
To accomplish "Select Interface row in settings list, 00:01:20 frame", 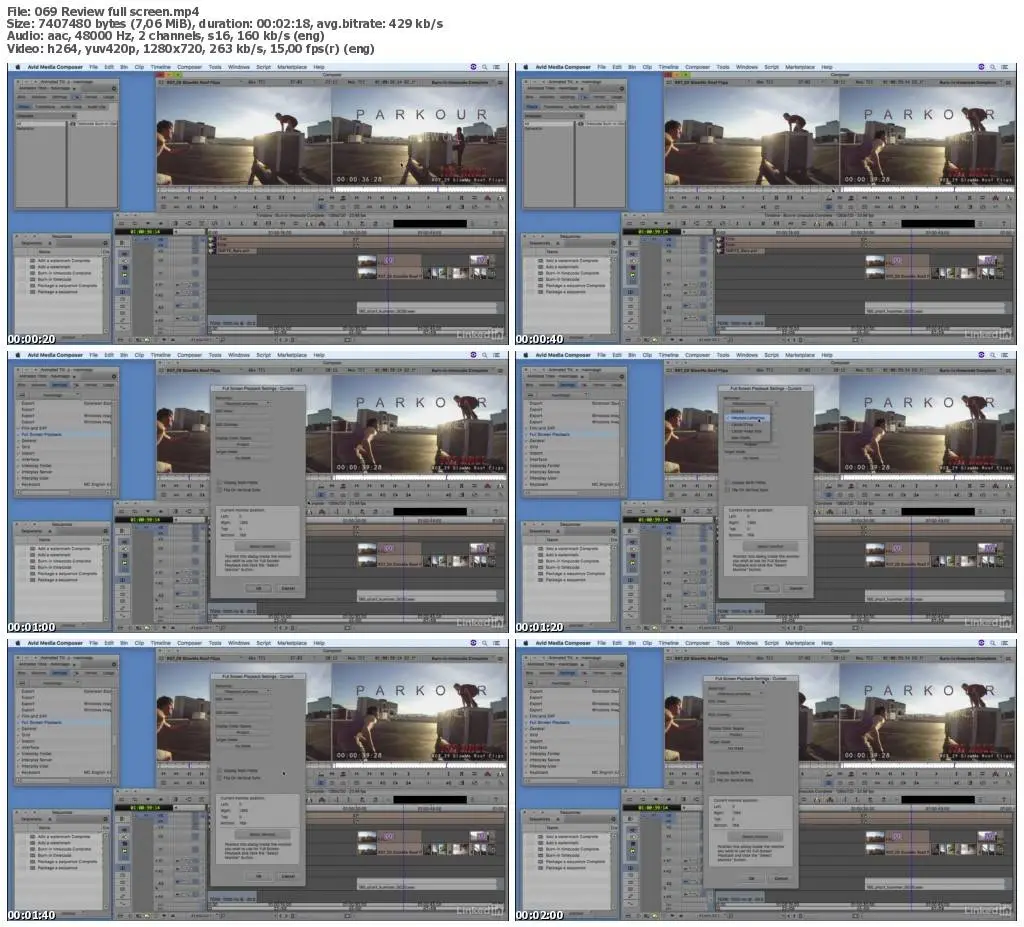I will (571, 460).
